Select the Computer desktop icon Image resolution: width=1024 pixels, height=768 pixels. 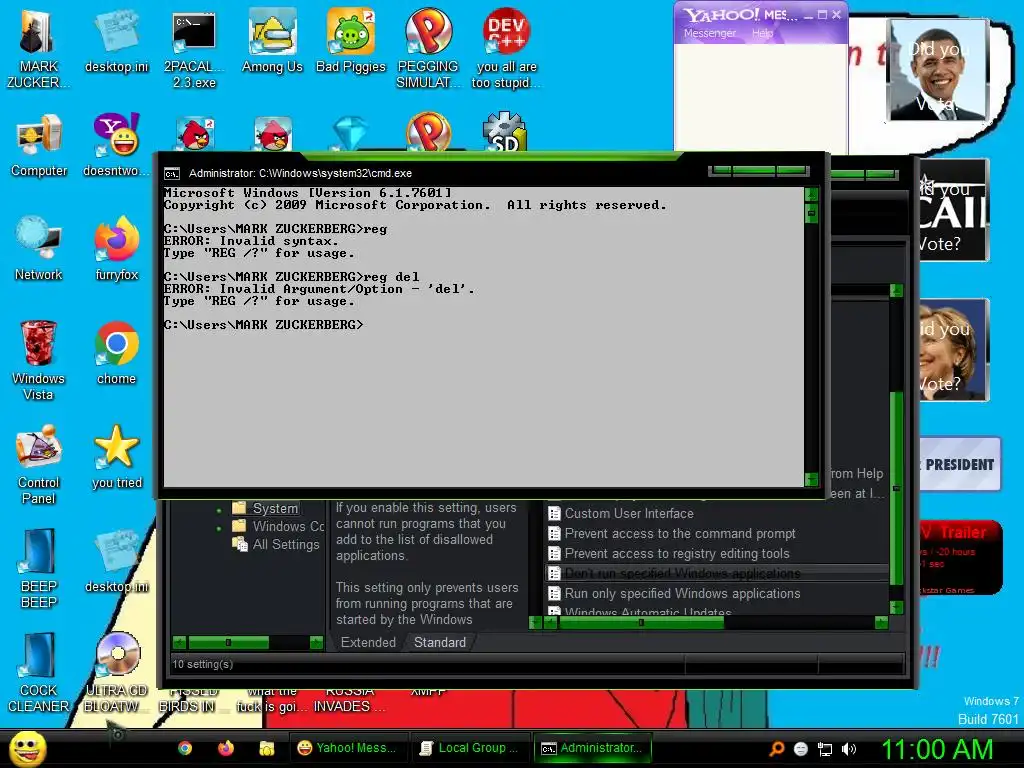coord(39,146)
